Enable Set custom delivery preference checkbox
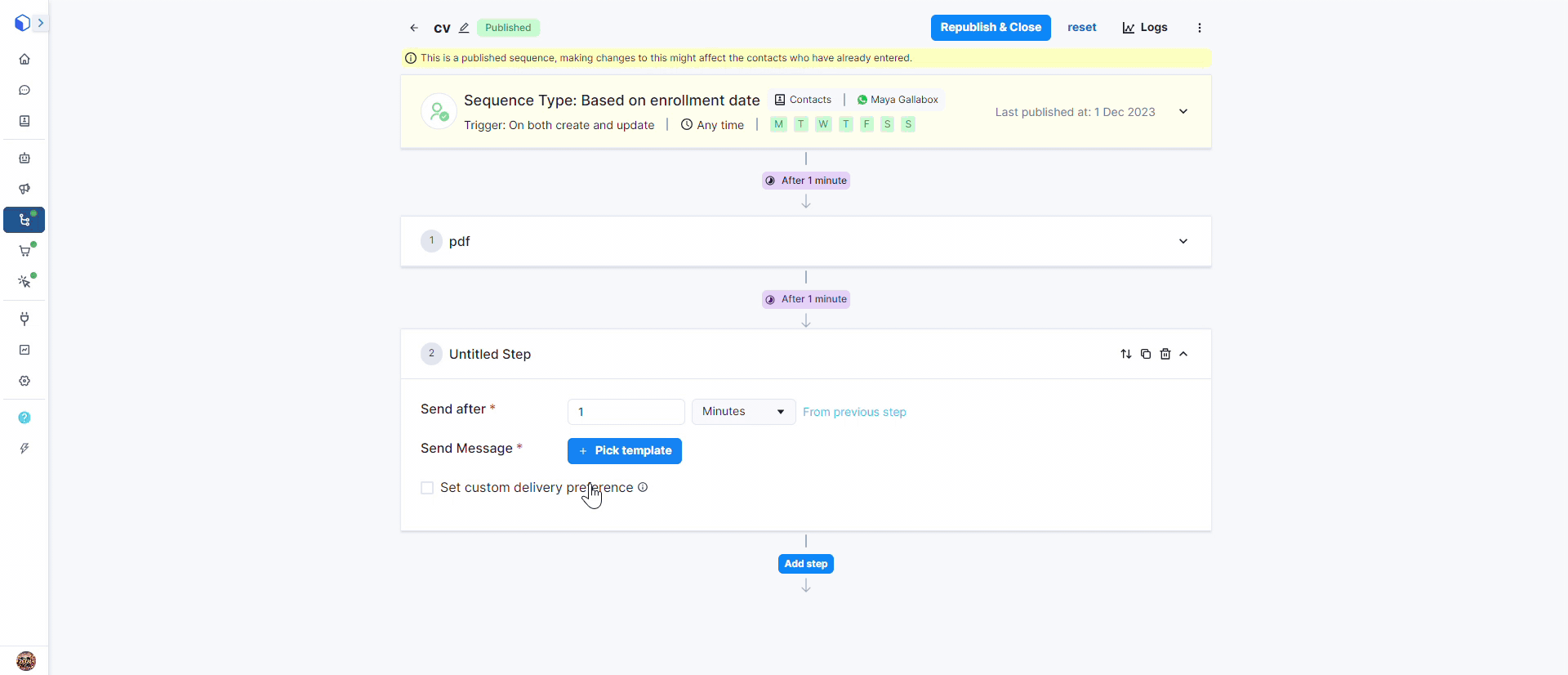The image size is (1568, 675). pyautogui.click(x=427, y=488)
